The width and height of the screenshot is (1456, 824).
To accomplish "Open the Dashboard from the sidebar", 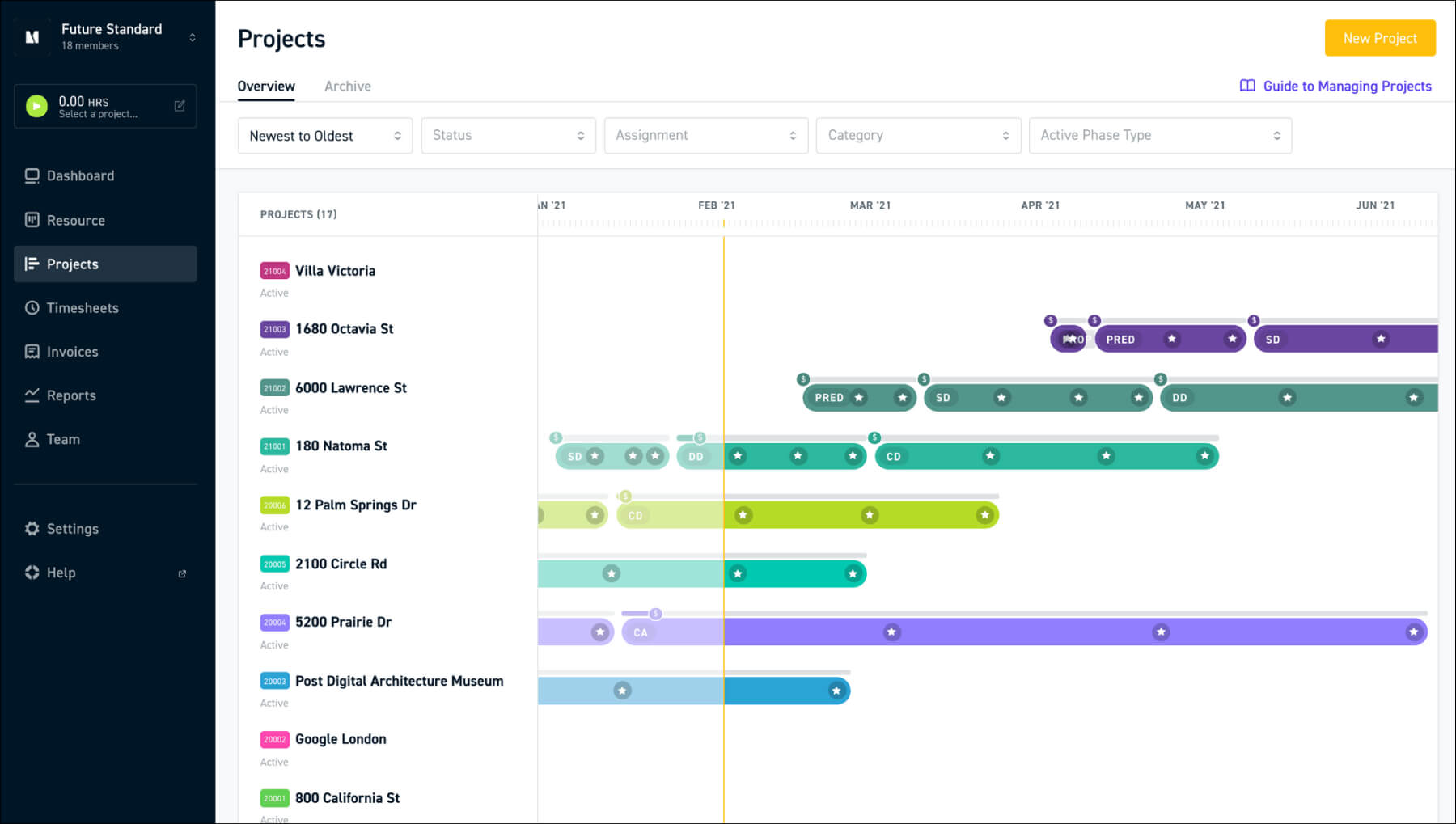I will (80, 175).
